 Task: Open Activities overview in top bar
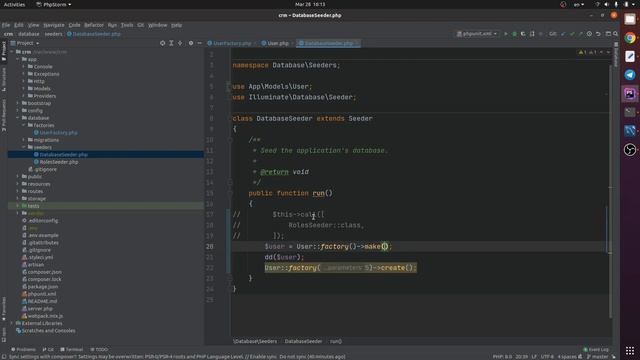[14, 4]
